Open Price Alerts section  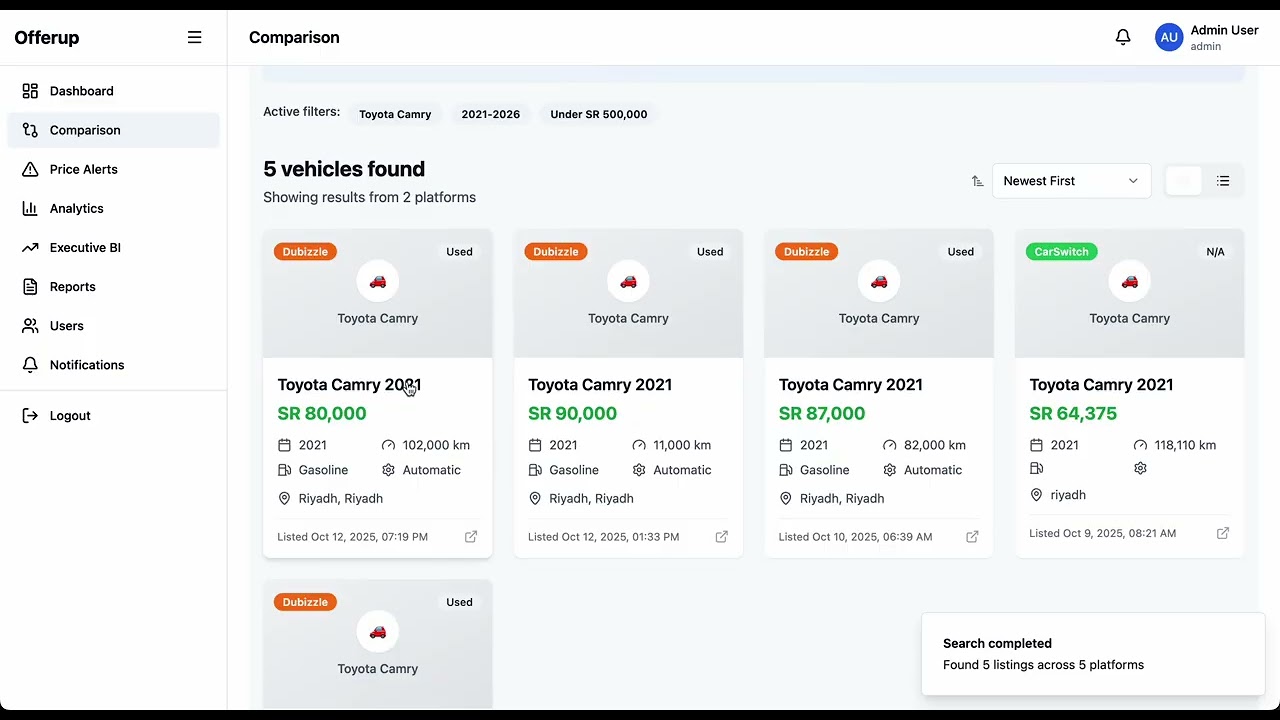(113, 169)
